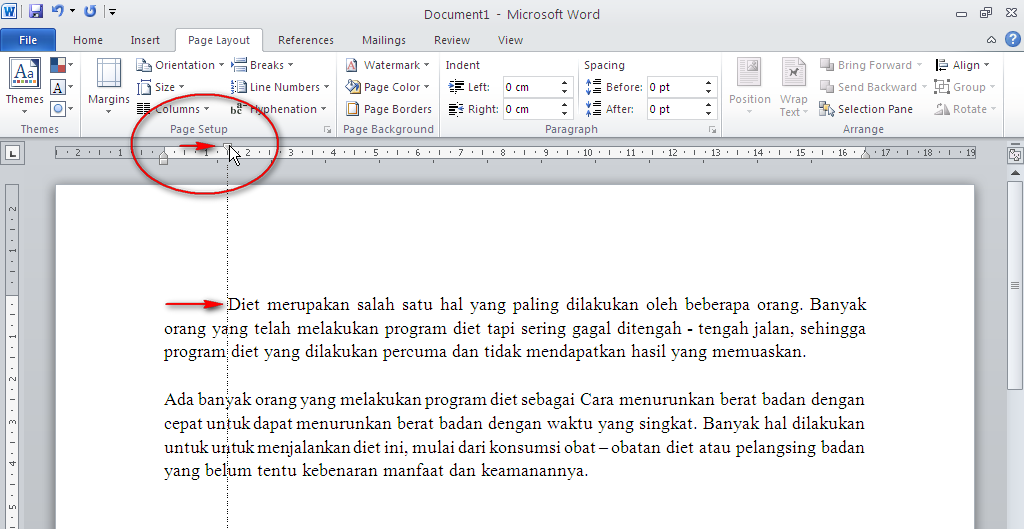1024x529 pixels.
Task: Click the Spacing Before value field
Action: (x=674, y=87)
